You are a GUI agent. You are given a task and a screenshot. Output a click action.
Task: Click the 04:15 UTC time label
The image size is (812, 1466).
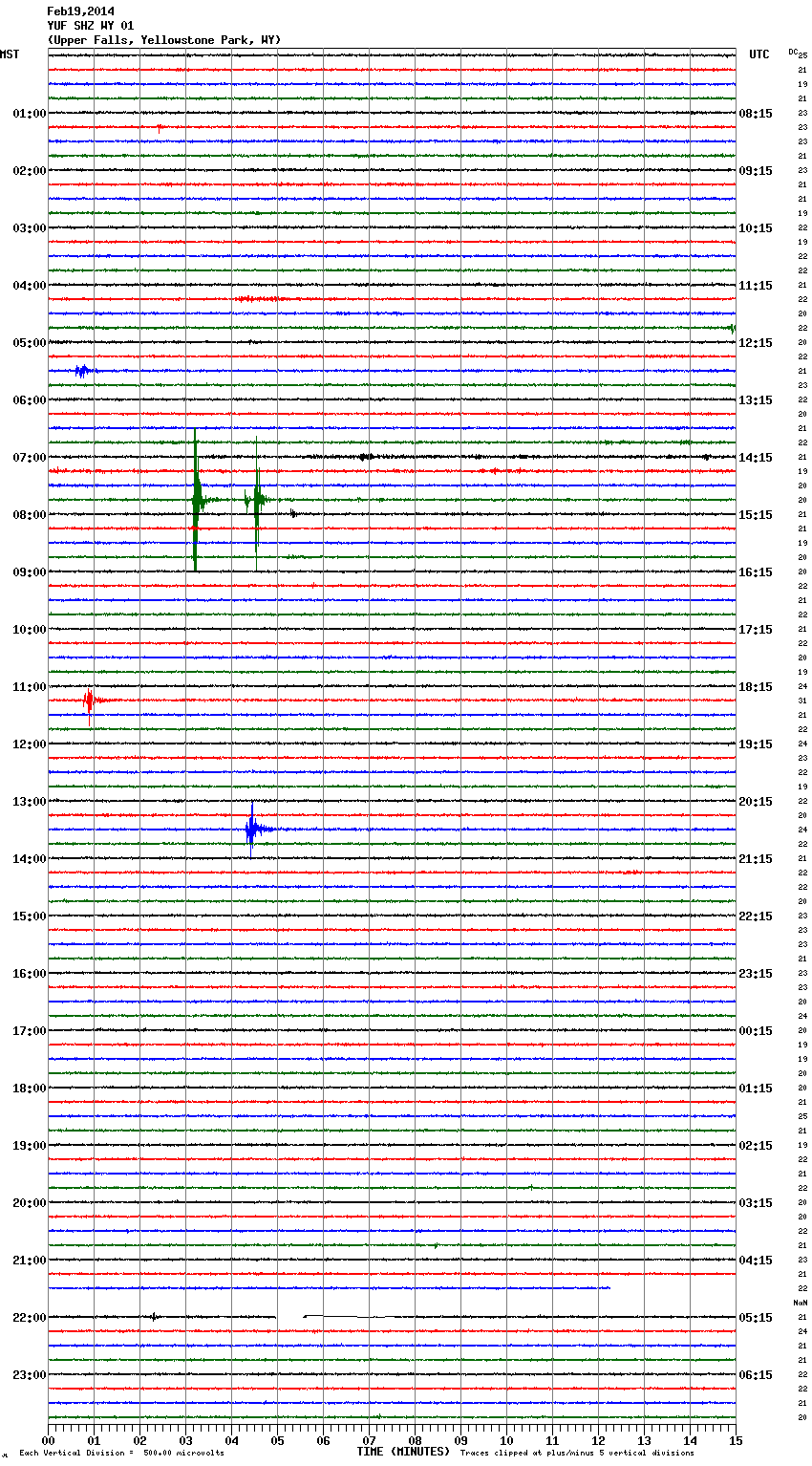point(756,1261)
